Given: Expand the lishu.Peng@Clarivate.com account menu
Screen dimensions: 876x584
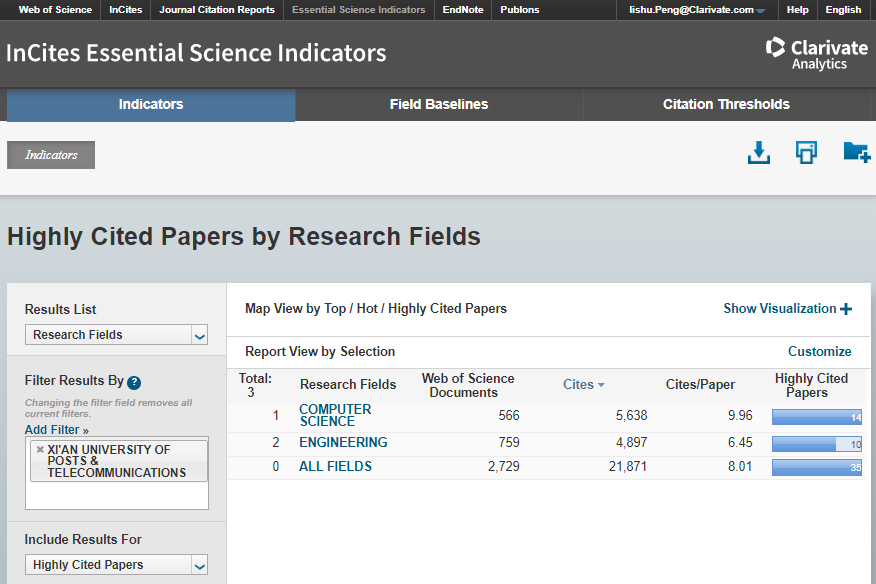Looking at the screenshot, I should [697, 10].
